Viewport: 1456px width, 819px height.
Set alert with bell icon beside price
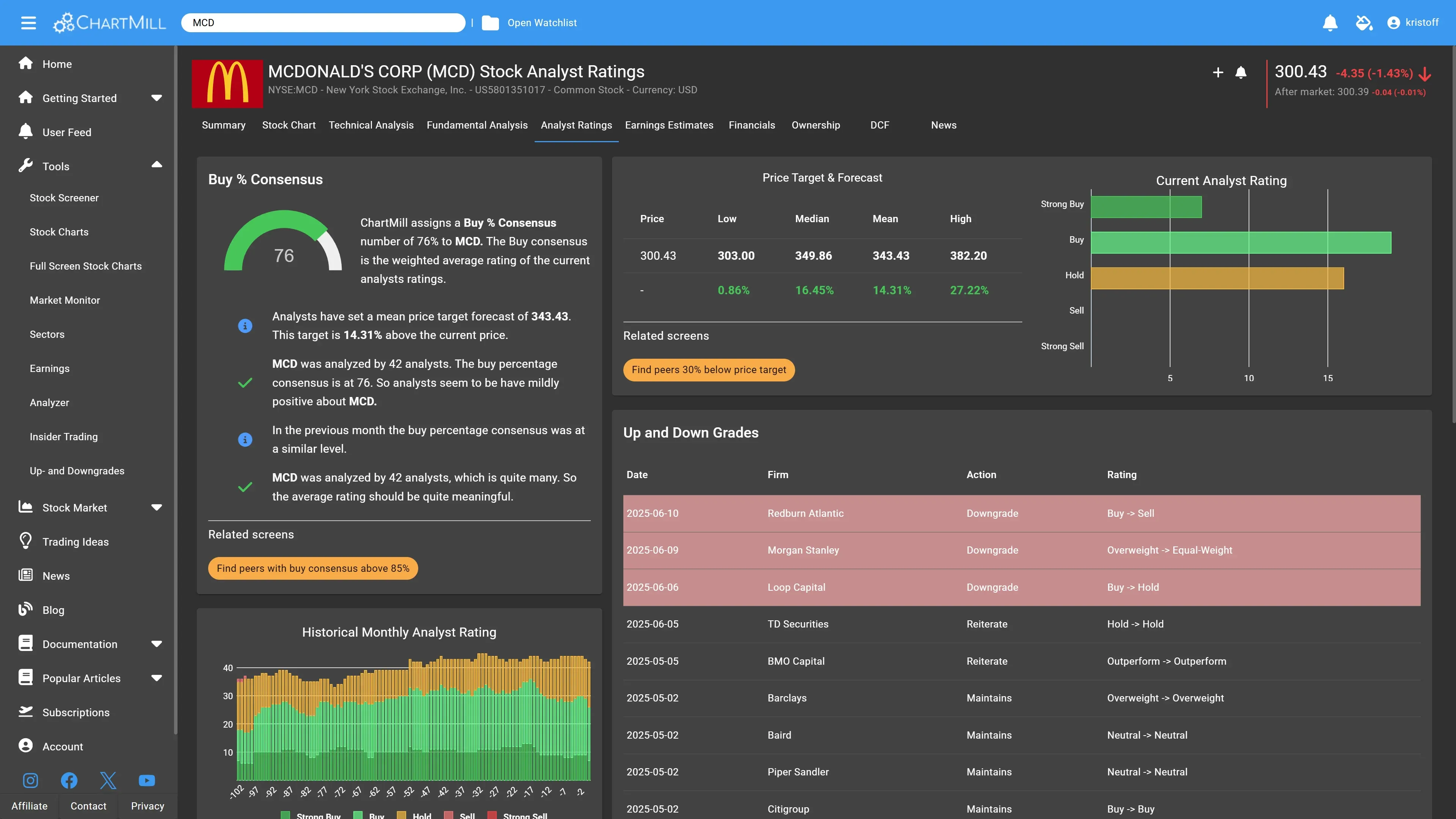click(x=1241, y=72)
